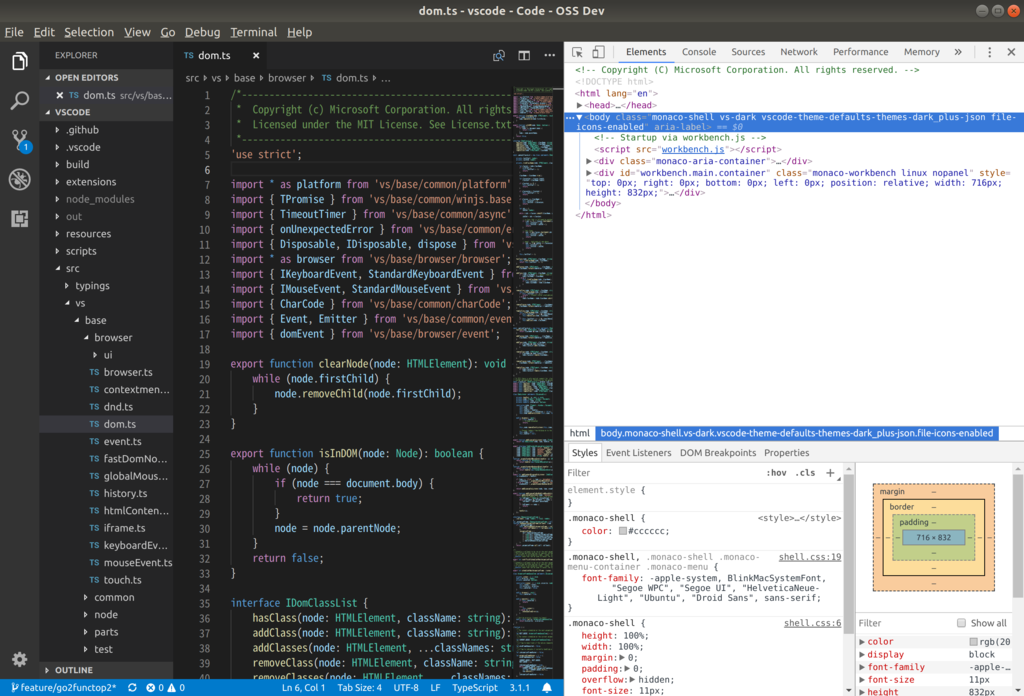Click the sync changes icon in status bar
The image size is (1024, 696).
133,688
